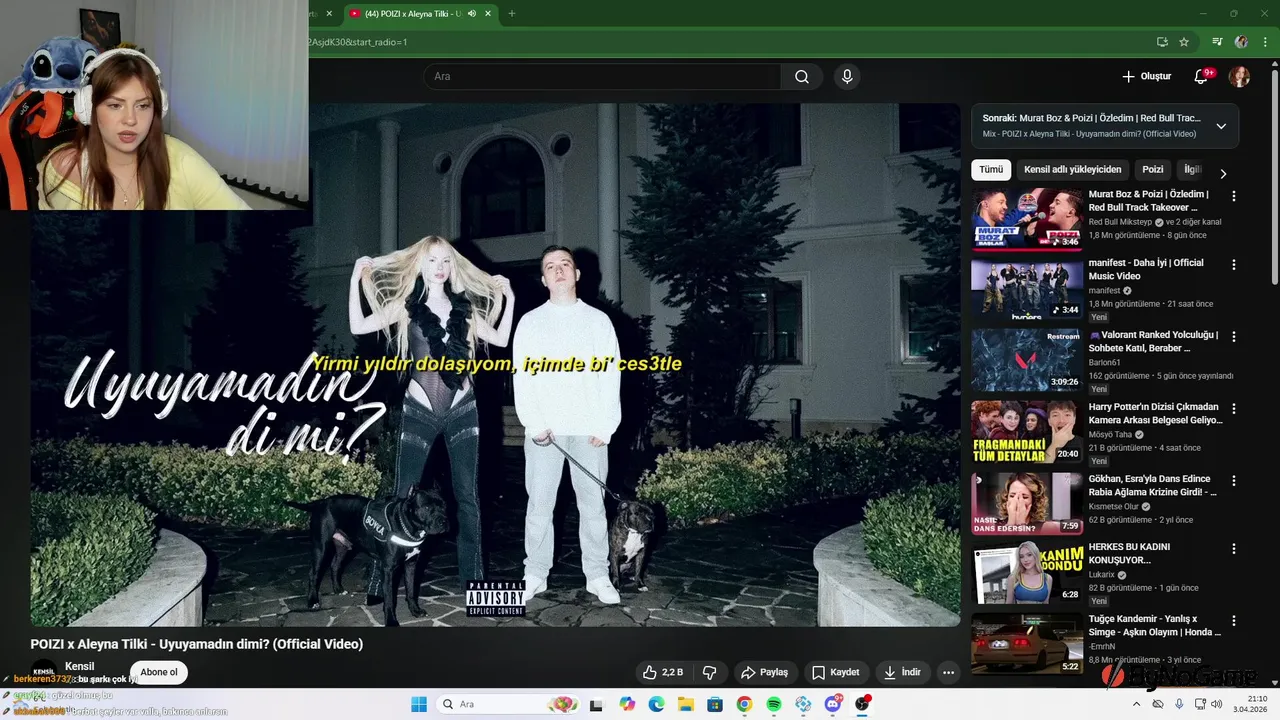Click the Oluştur create button
This screenshot has height=720, width=1280.
click(x=1146, y=76)
